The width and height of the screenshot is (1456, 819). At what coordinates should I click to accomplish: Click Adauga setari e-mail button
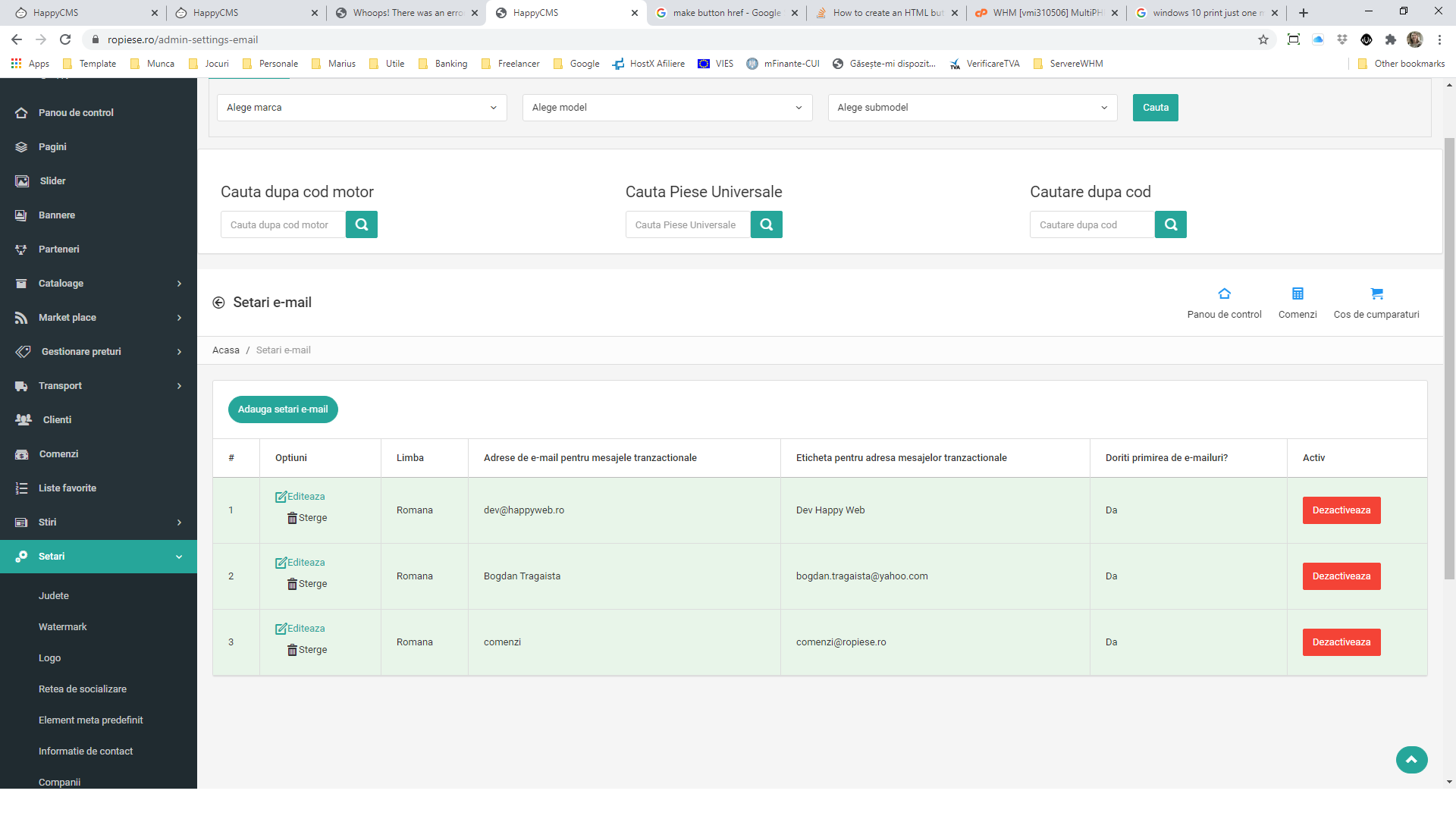tap(283, 409)
